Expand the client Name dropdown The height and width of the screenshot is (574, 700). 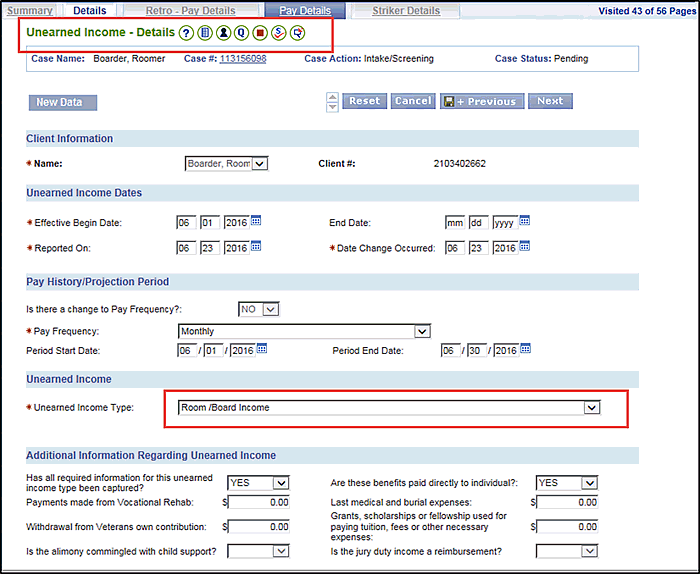pos(259,164)
